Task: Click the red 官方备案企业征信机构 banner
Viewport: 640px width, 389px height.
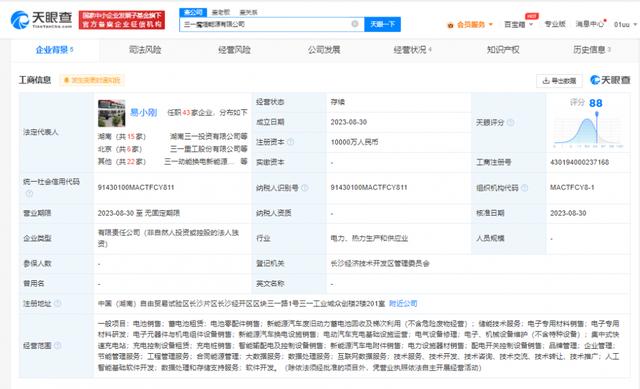Action: pyautogui.click(x=122, y=20)
